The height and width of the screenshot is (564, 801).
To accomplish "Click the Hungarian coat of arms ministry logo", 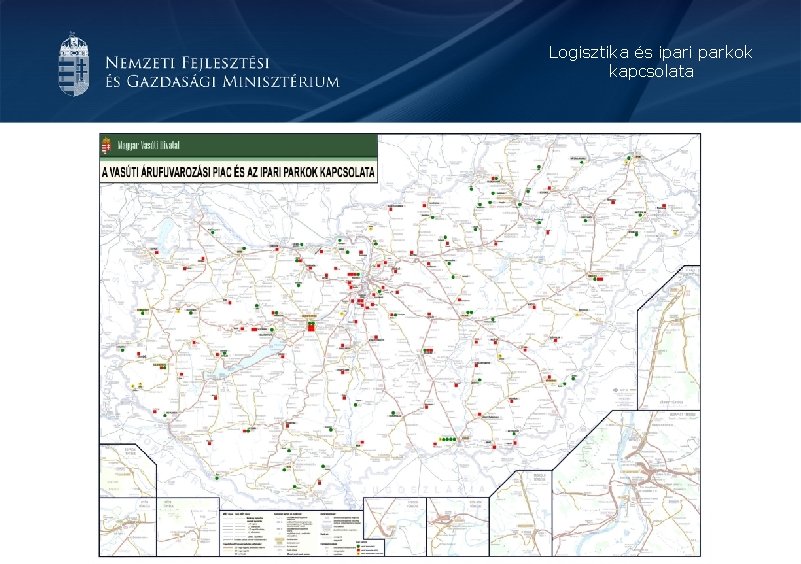I will 74,64.
